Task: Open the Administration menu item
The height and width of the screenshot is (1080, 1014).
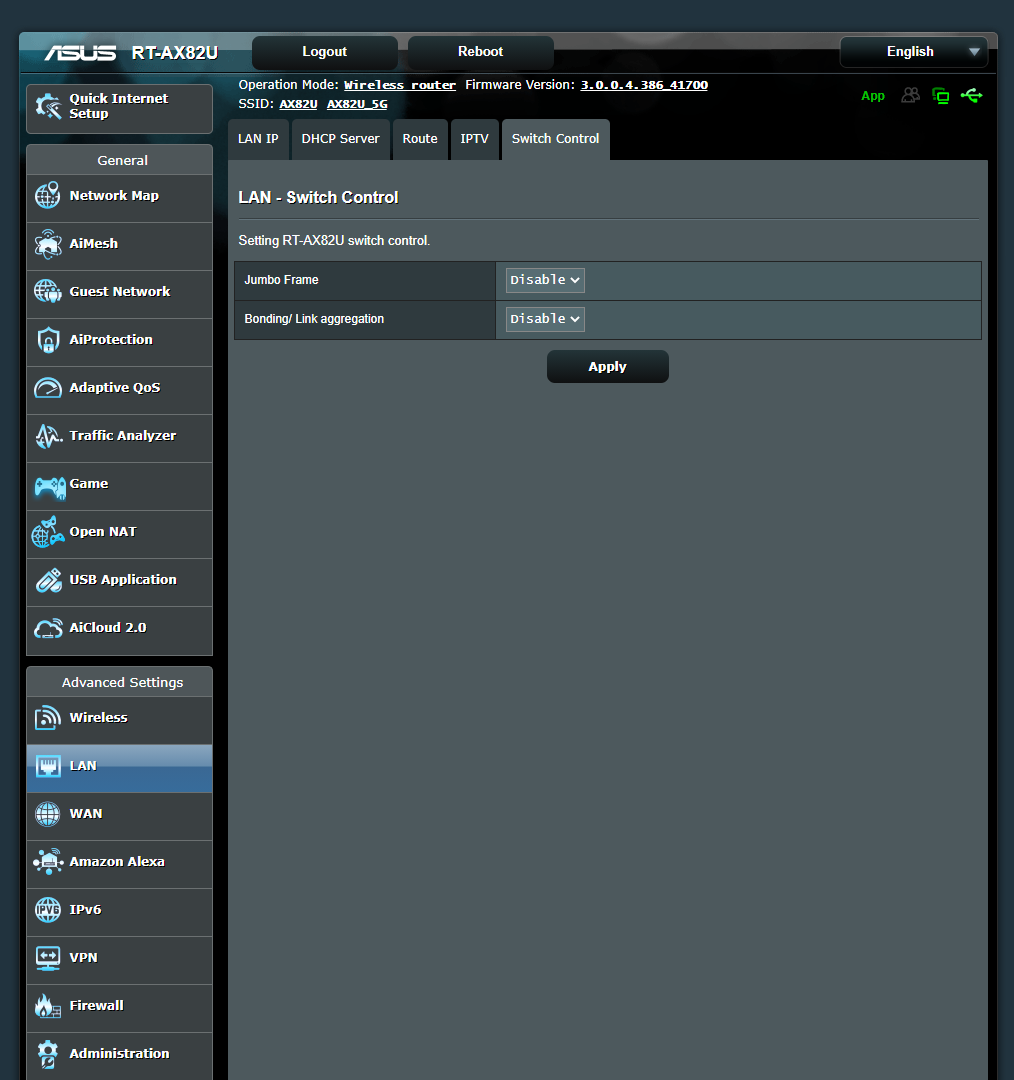Action: tap(119, 1056)
